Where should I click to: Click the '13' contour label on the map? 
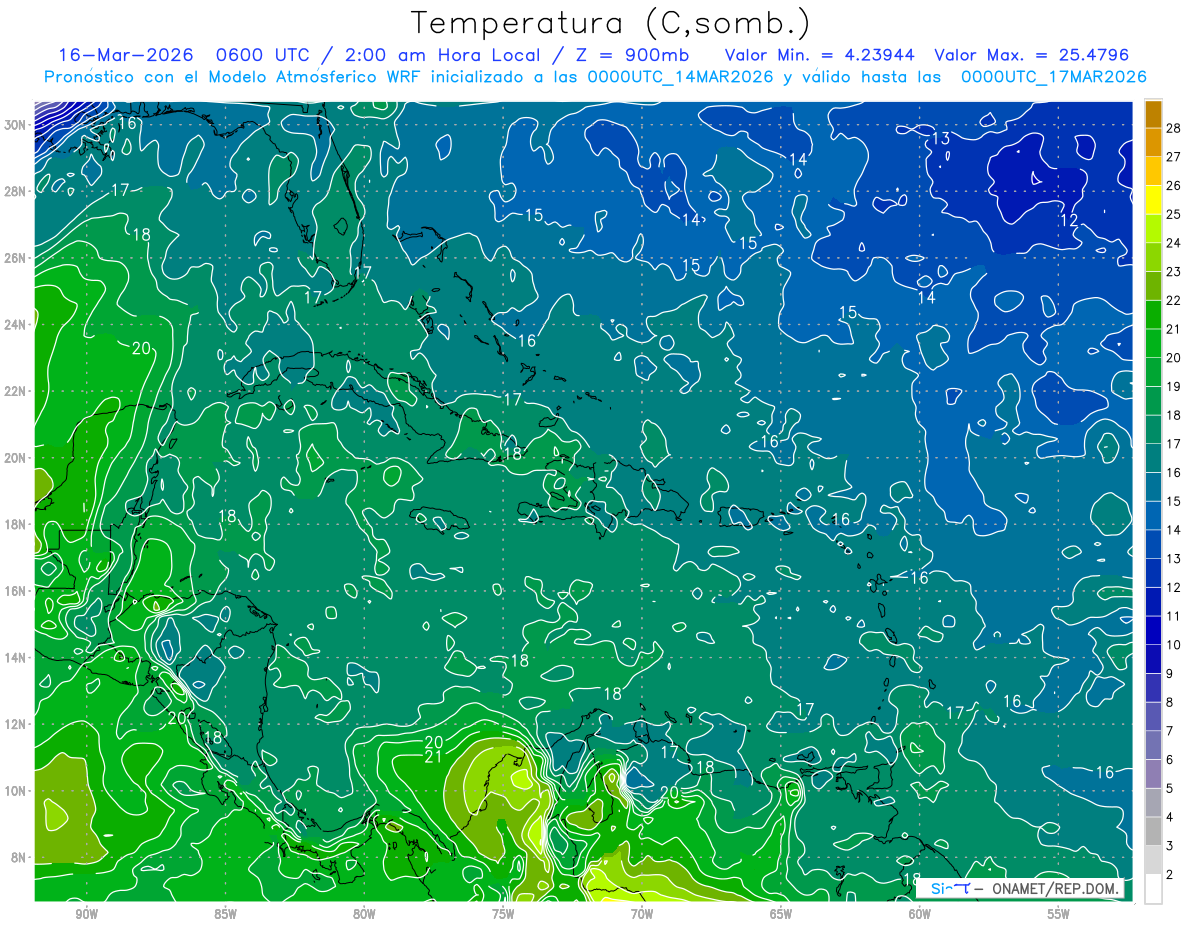click(x=941, y=139)
